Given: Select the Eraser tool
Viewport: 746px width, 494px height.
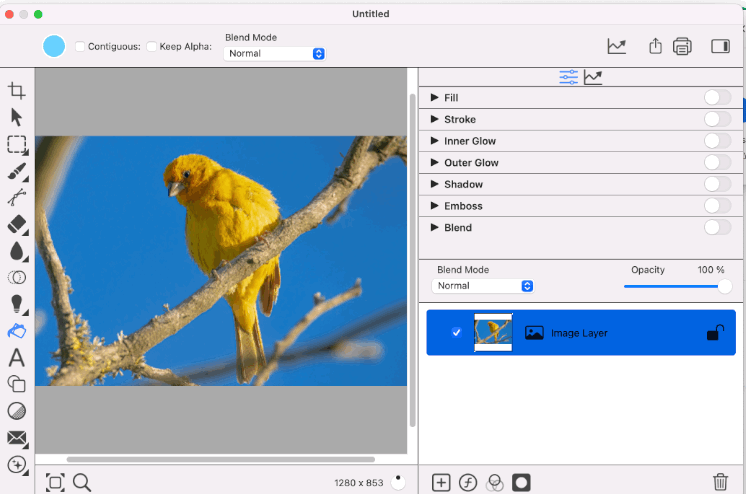Looking at the screenshot, I should coord(17,225).
